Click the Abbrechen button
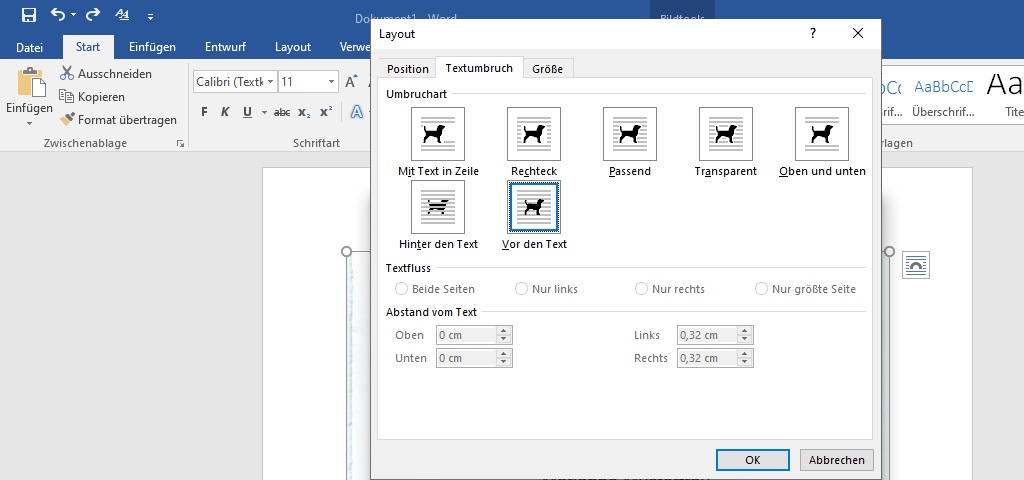Viewport: 1024px width, 480px height. tap(837, 460)
